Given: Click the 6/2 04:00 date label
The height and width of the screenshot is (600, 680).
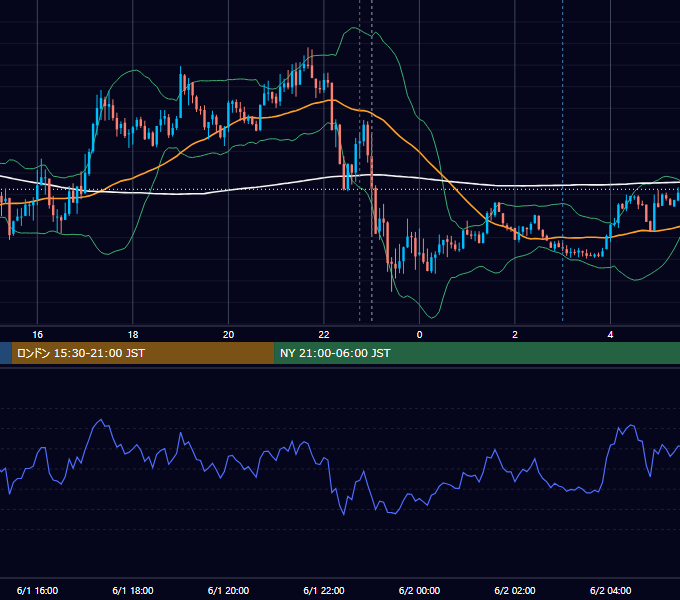Looking at the screenshot, I should point(611,590).
